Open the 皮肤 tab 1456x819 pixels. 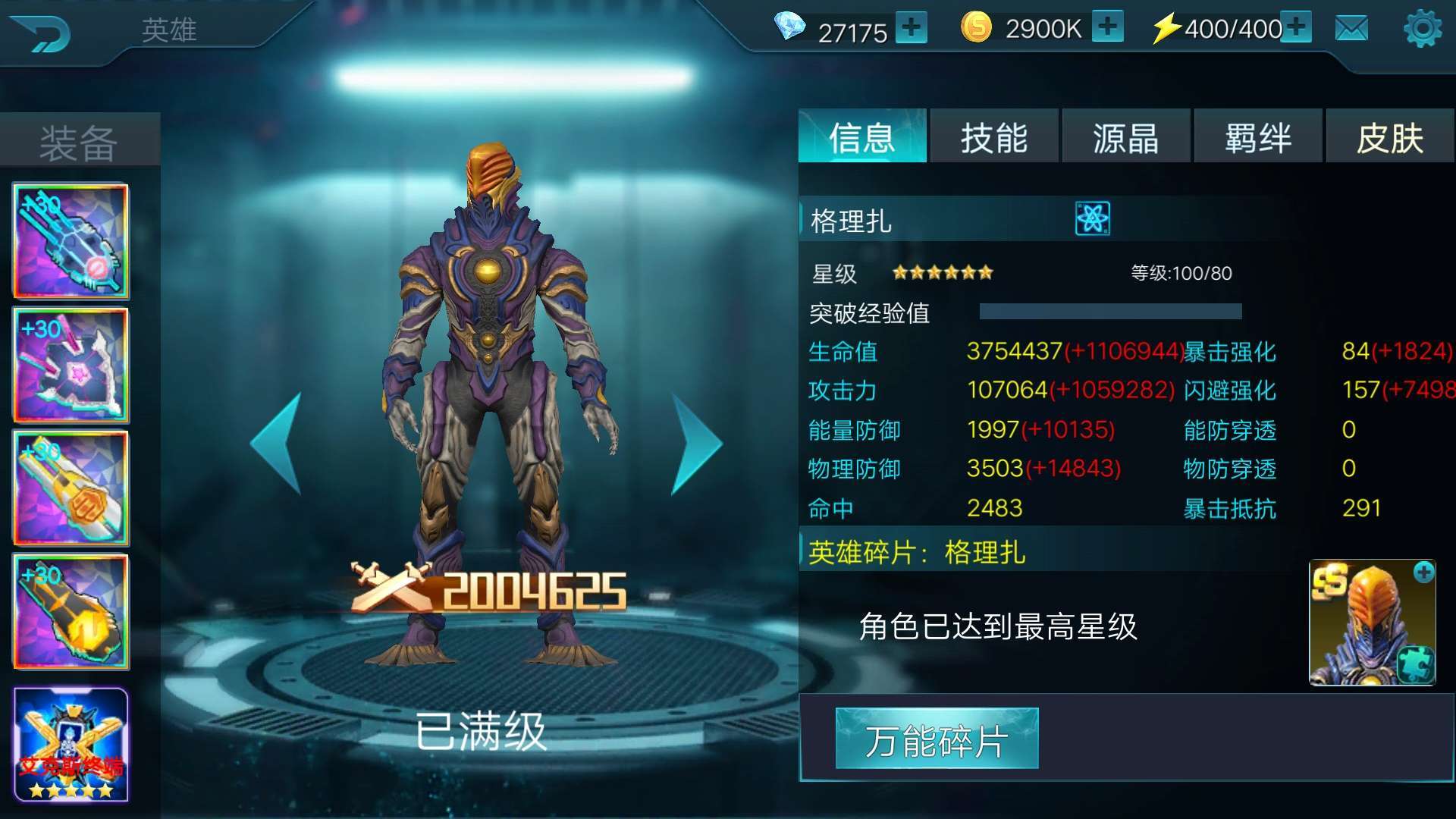click(1390, 136)
